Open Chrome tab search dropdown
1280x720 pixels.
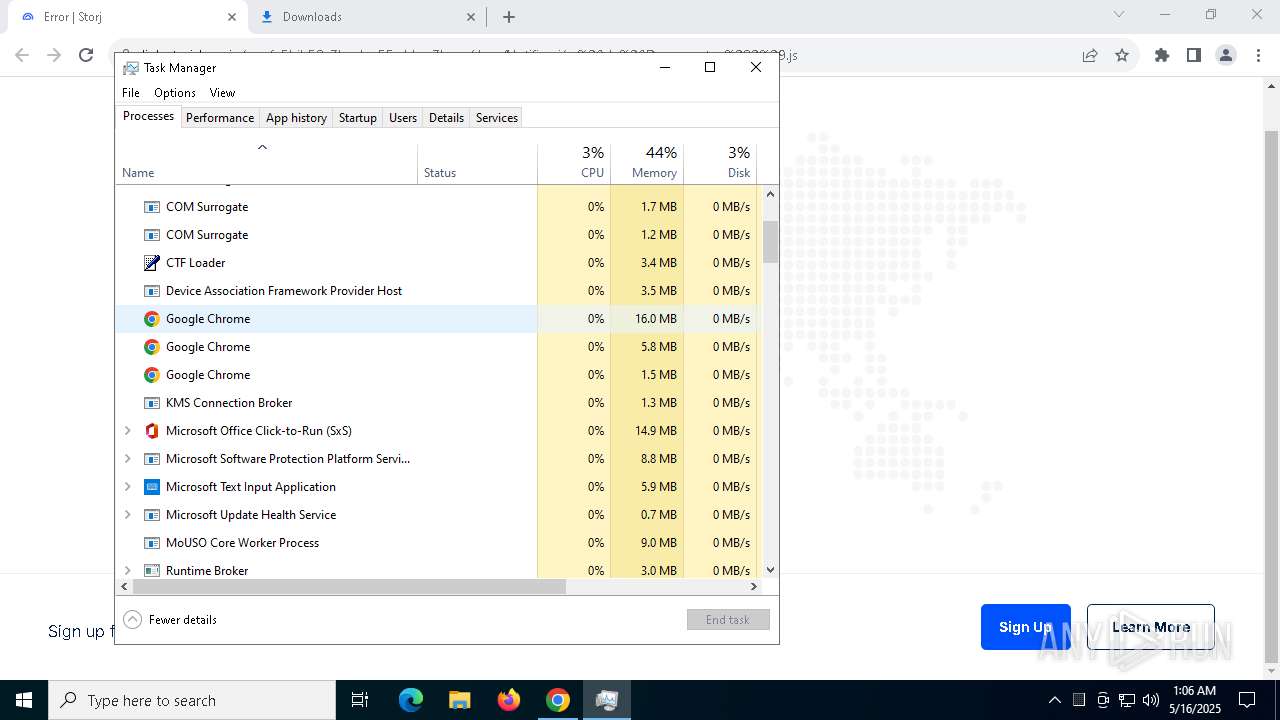pyautogui.click(x=1119, y=15)
